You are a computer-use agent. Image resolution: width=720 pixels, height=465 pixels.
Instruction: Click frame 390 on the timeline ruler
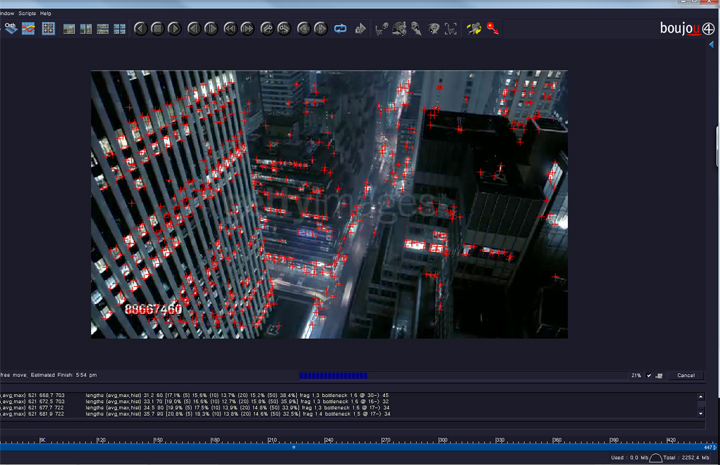[614, 440]
